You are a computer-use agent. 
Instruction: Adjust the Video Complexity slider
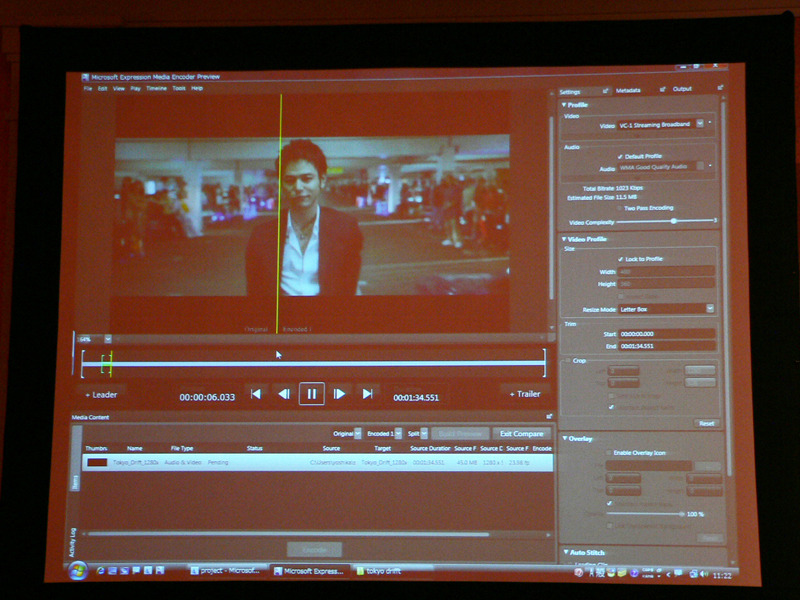tap(673, 221)
